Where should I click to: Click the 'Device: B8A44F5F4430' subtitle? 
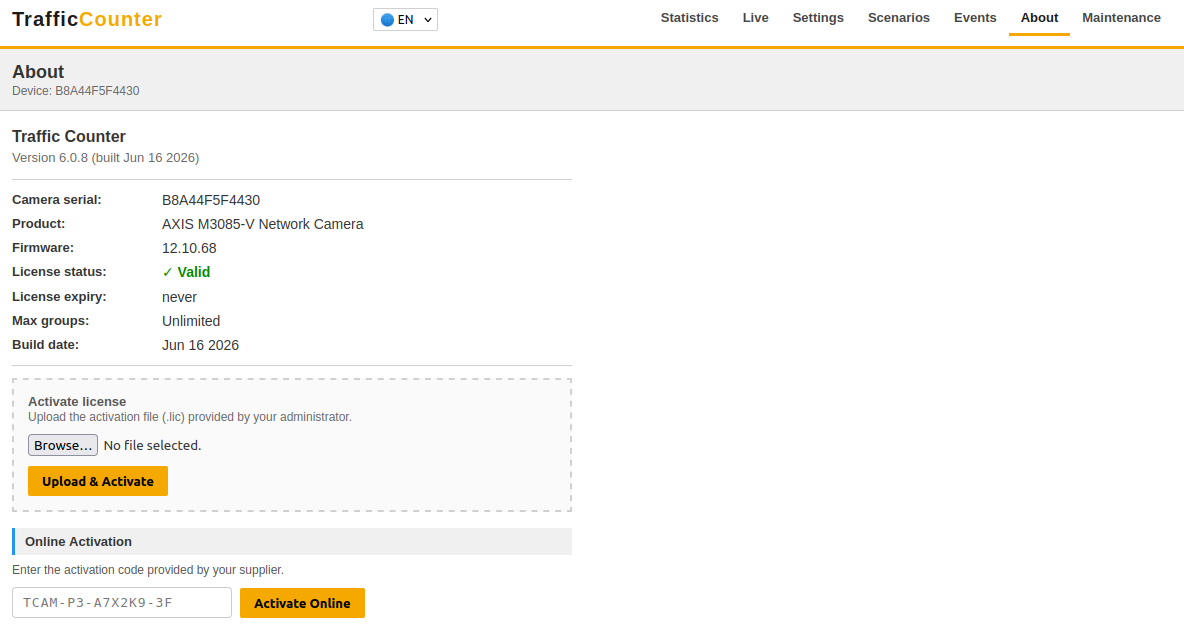coord(76,91)
